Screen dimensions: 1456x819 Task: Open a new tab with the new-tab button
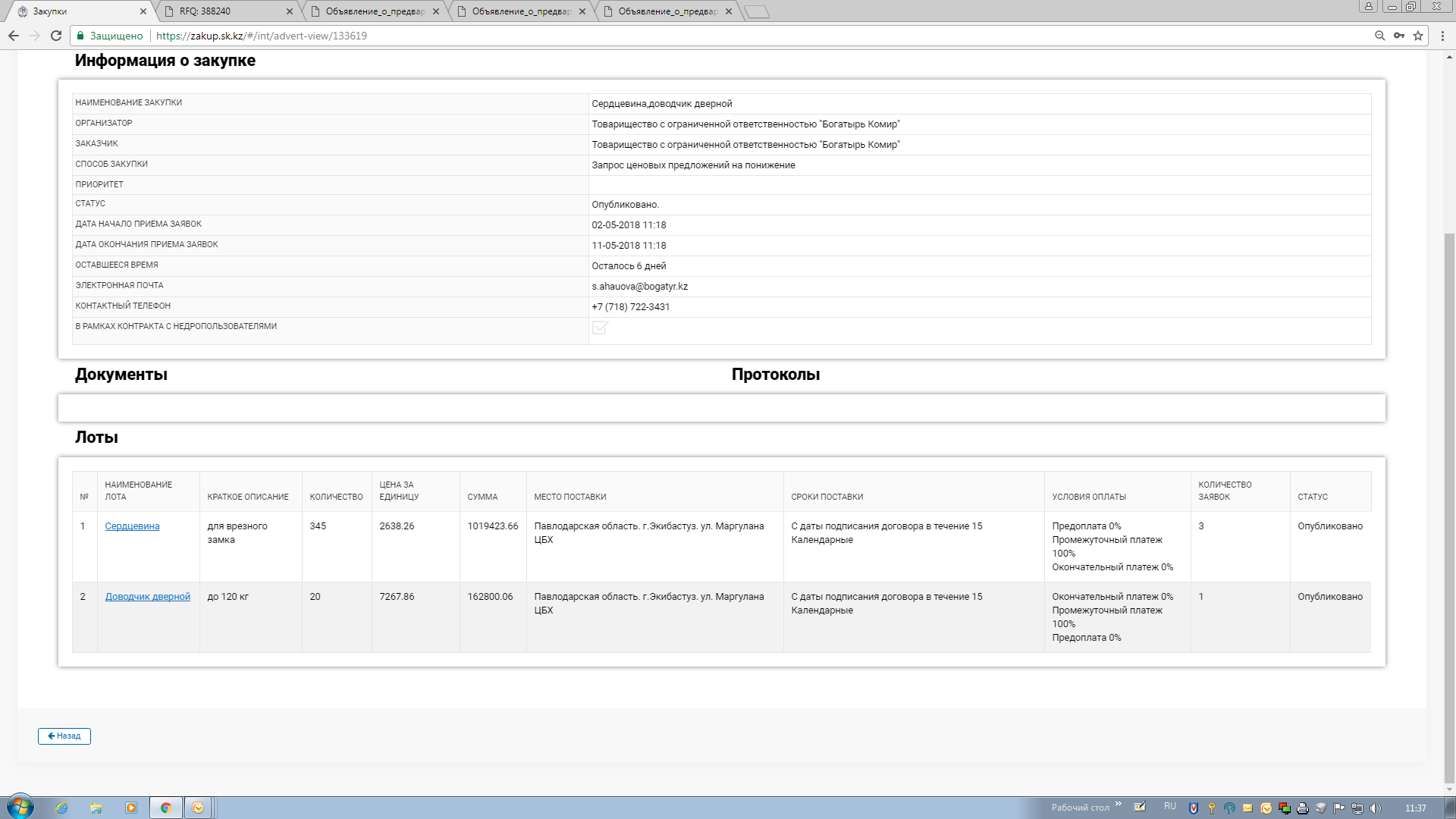pos(757,11)
